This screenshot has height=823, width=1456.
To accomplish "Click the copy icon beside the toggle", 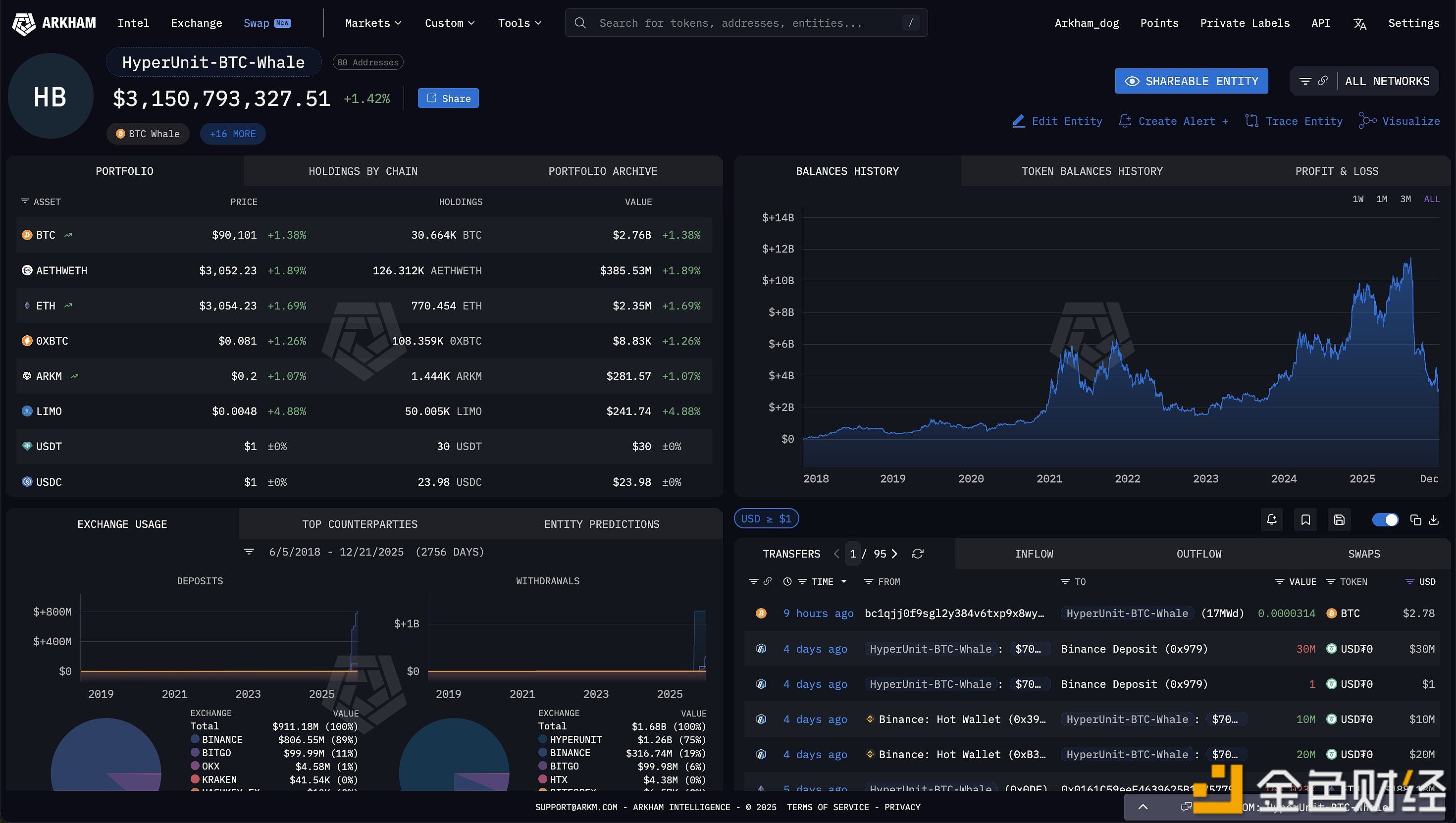I will click(x=1415, y=519).
